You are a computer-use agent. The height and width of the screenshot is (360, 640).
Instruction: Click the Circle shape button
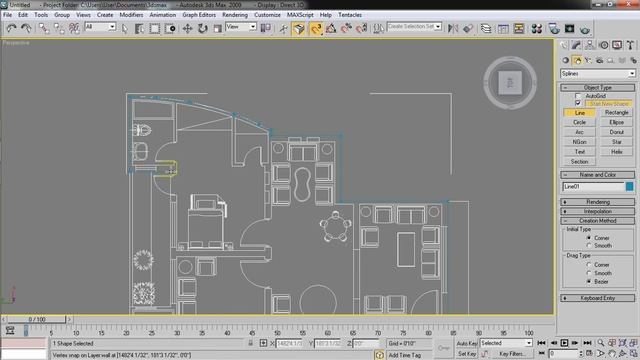point(579,122)
